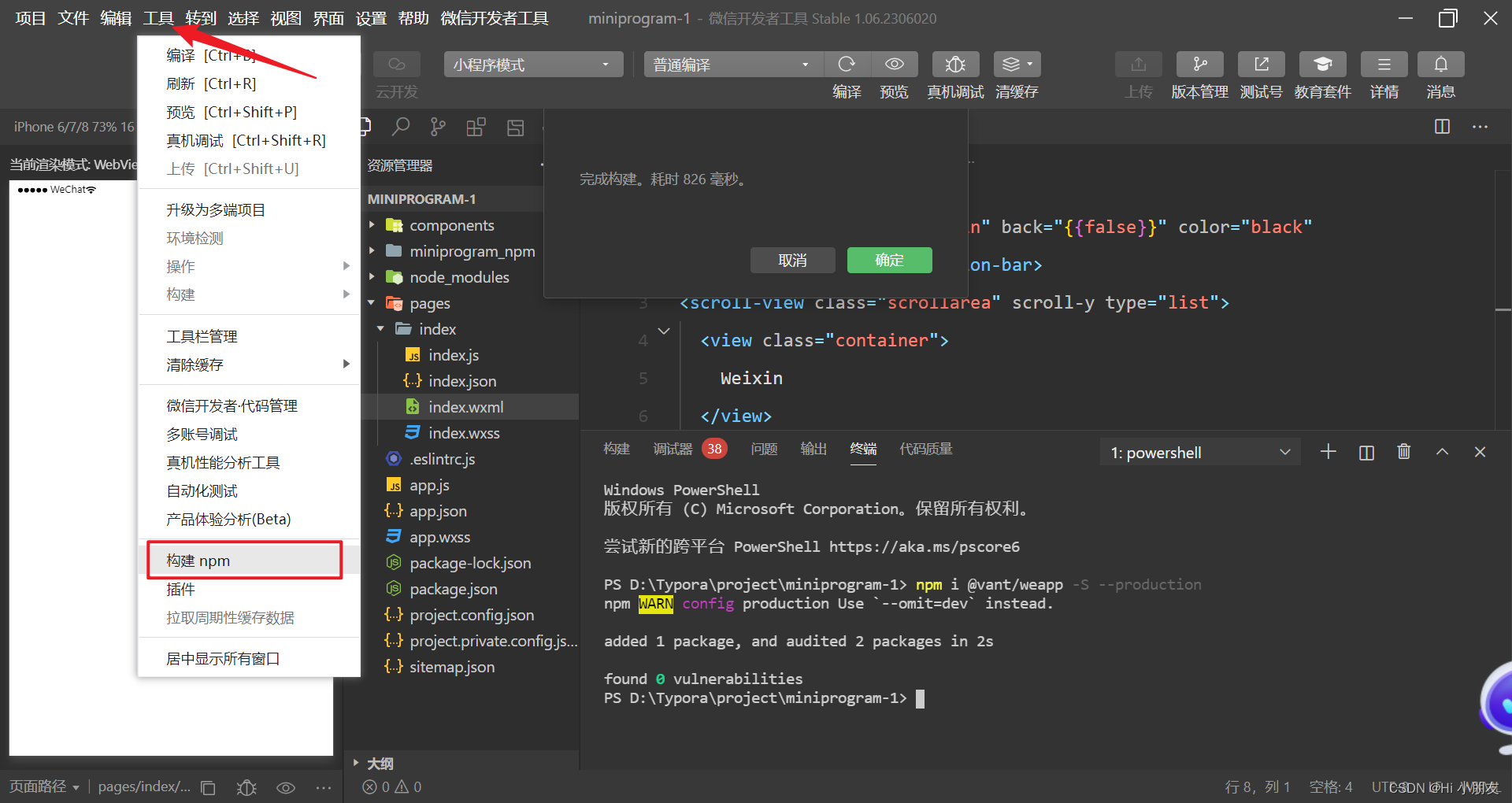Open app.json file in explorer
The height and width of the screenshot is (803, 1512).
click(438, 511)
